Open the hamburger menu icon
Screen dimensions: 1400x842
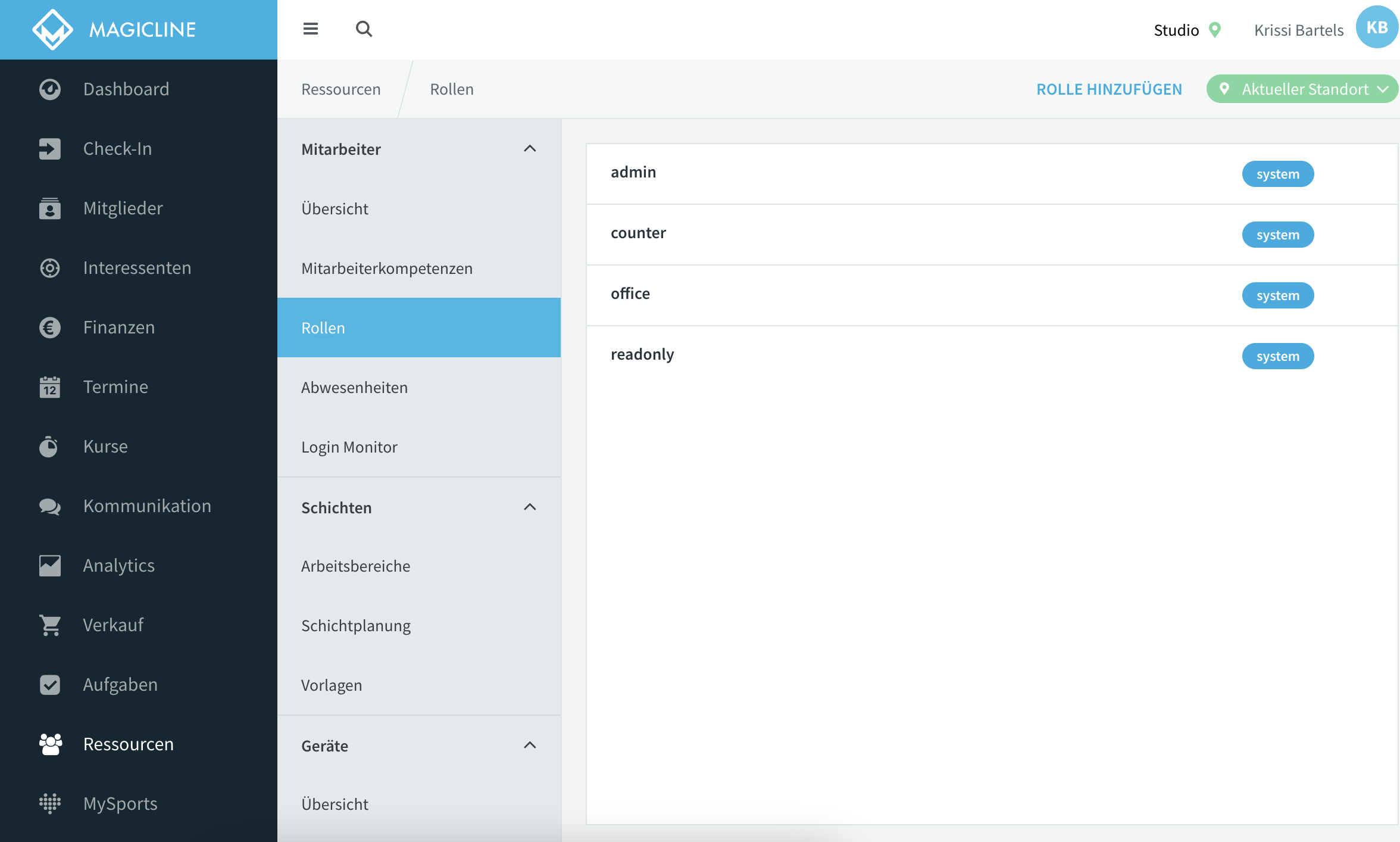coord(311,29)
